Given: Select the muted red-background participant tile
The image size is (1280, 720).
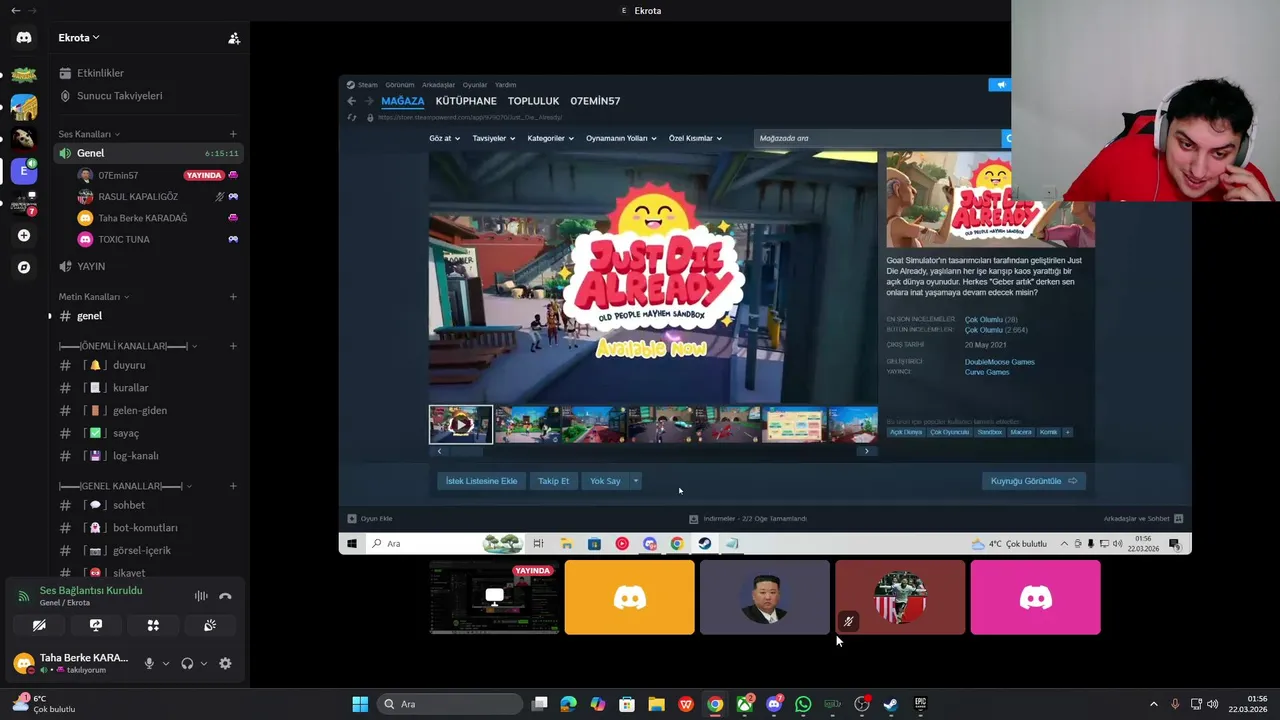Looking at the screenshot, I should [x=900, y=597].
